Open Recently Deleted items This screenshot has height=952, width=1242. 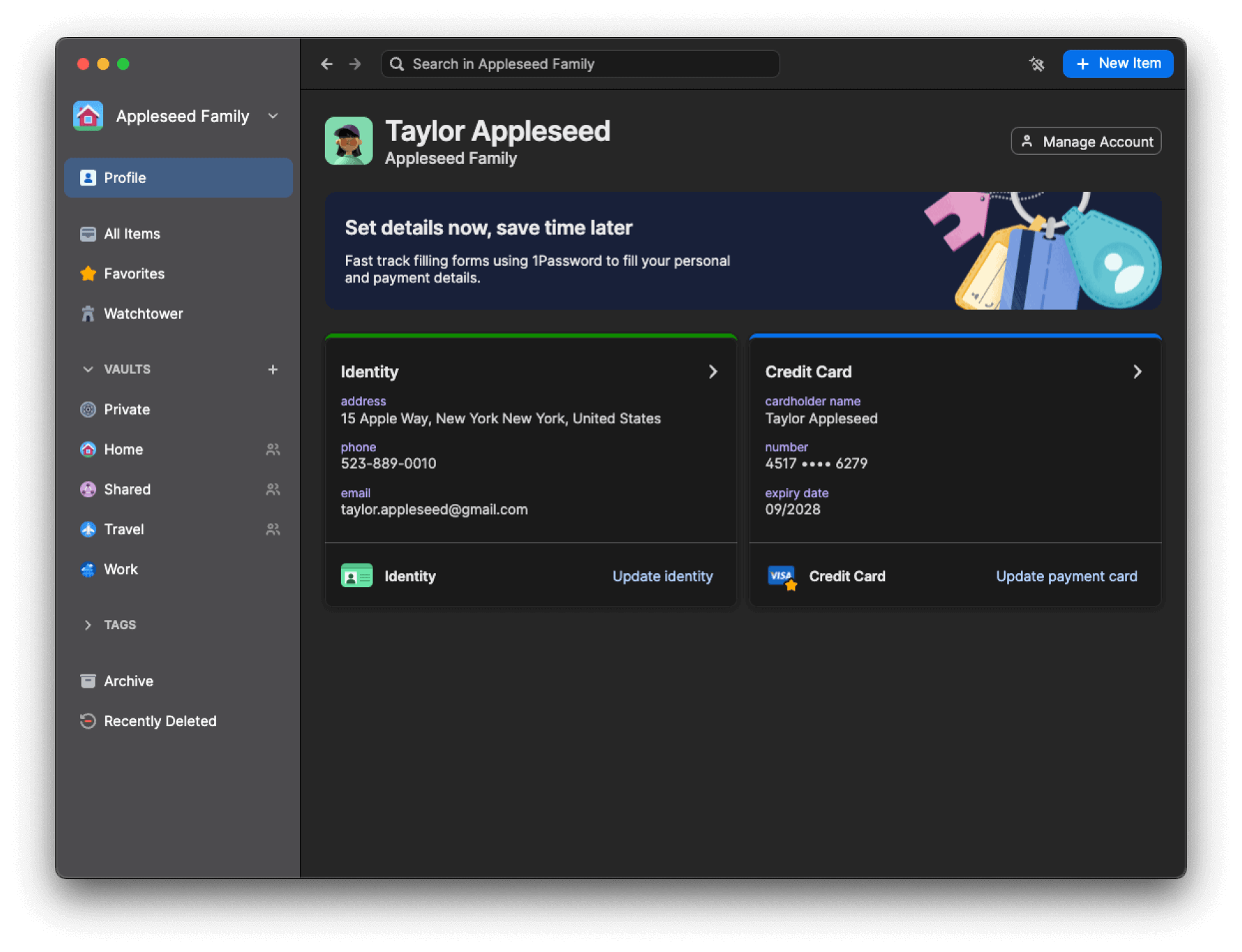point(160,720)
